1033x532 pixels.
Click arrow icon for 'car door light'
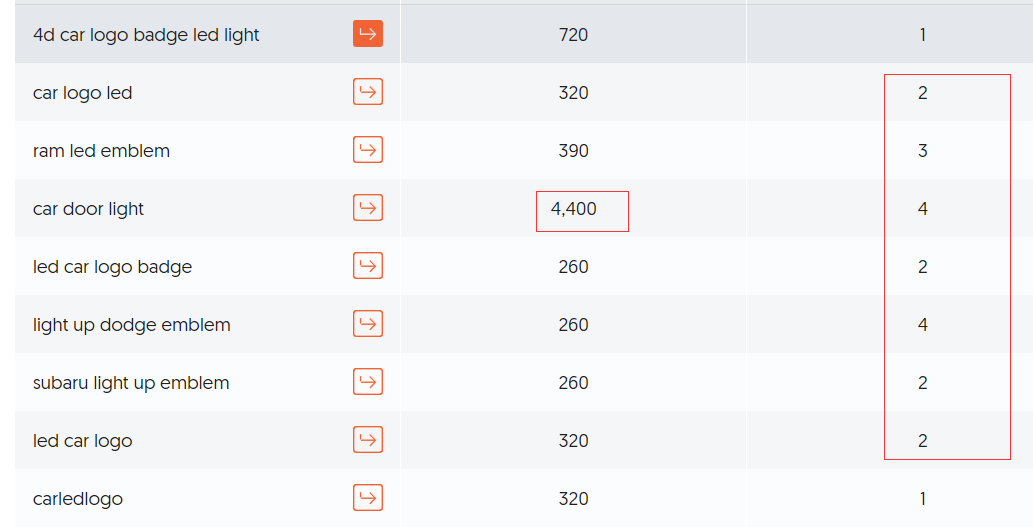click(368, 207)
